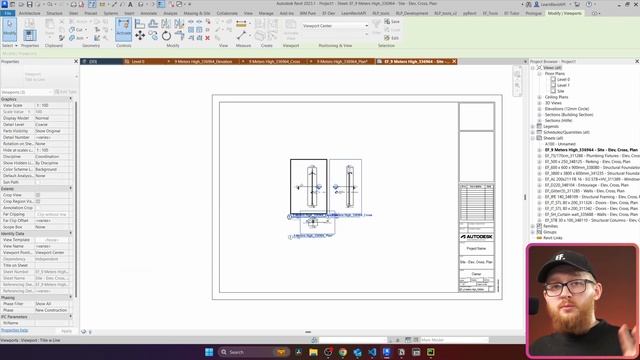This screenshot has height=360, width=640.
Task: Select Level 0 floor plan in Project Browser
Action: [x=563, y=80]
